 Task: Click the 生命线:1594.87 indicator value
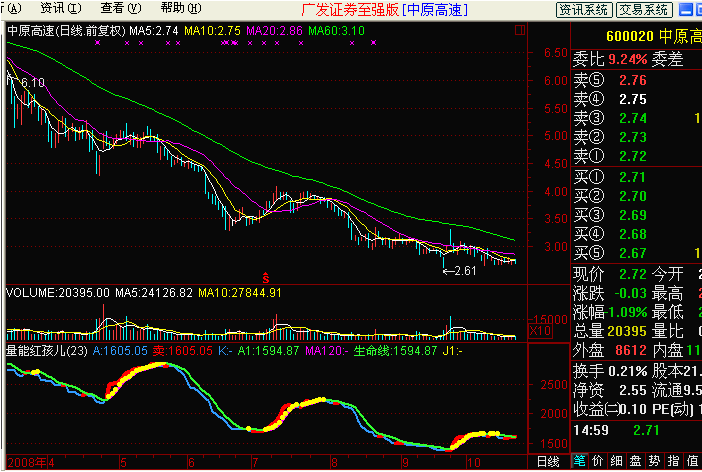coord(395,351)
